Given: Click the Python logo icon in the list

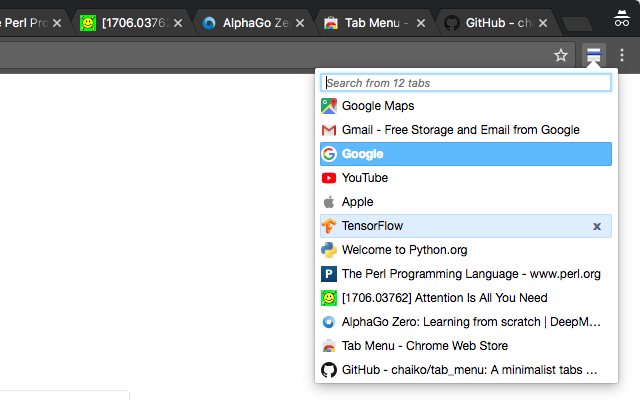Looking at the screenshot, I should coord(329,250).
